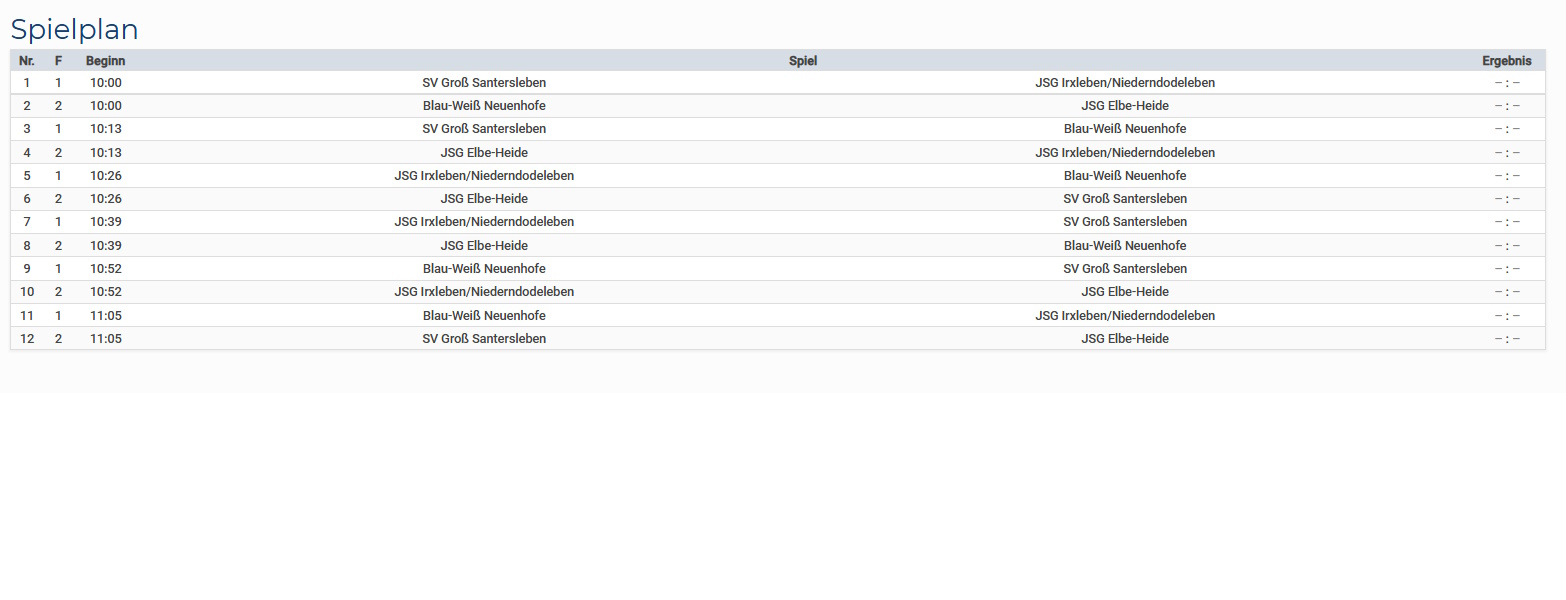Click start time of game 12
This screenshot has height=600, width=1566.
click(106, 339)
